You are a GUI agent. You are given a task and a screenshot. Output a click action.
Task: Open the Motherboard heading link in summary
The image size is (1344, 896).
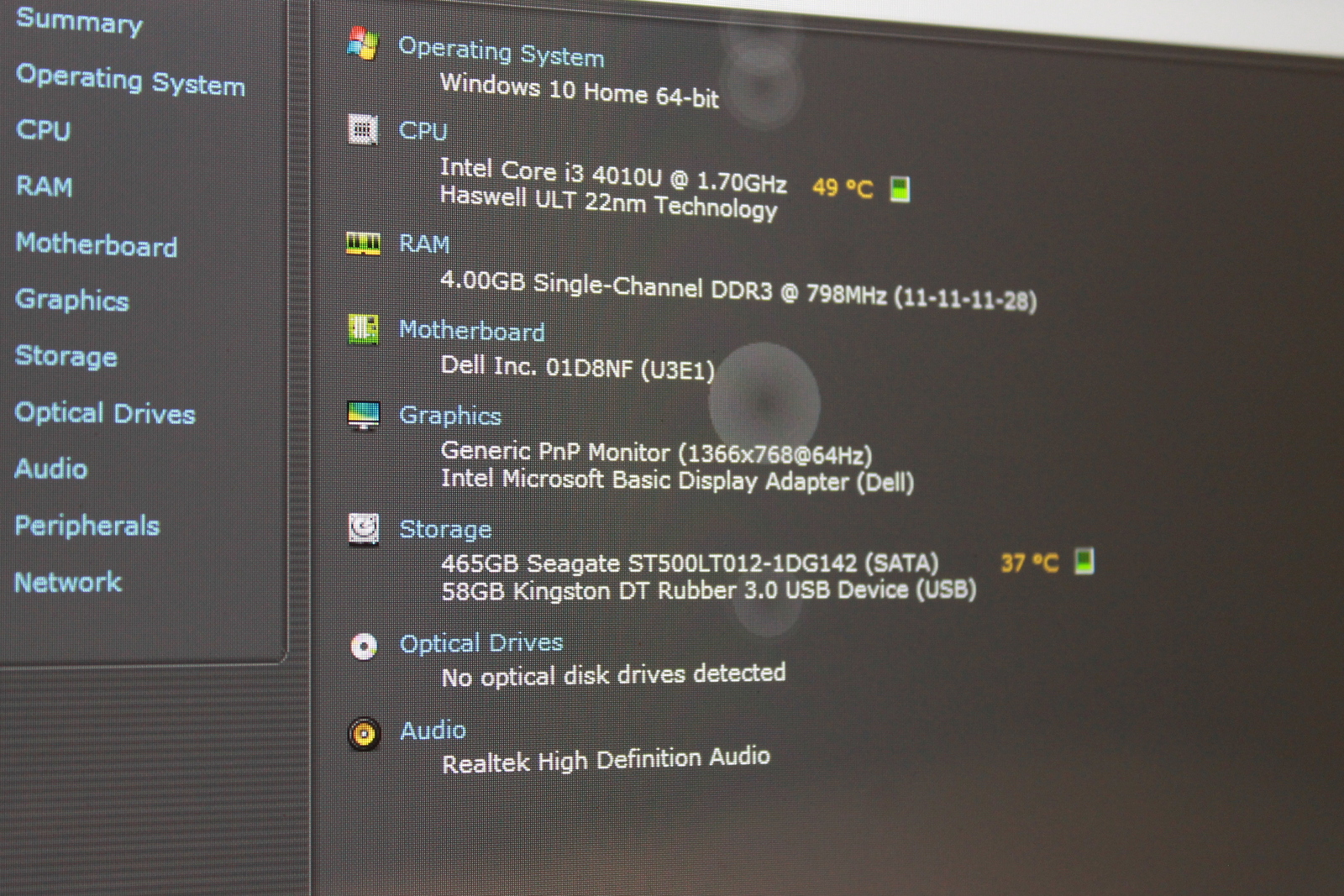(472, 331)
